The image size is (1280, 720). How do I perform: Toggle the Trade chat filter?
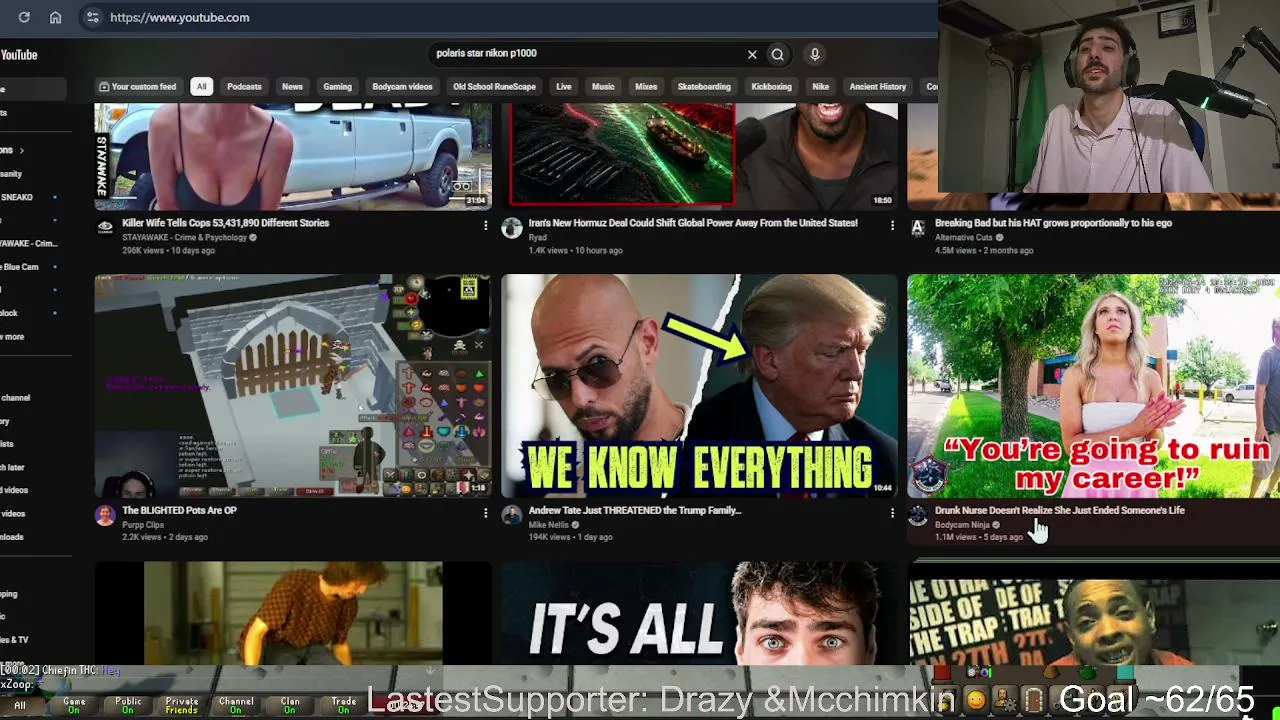pyautogui.click(x=344, y=705)
